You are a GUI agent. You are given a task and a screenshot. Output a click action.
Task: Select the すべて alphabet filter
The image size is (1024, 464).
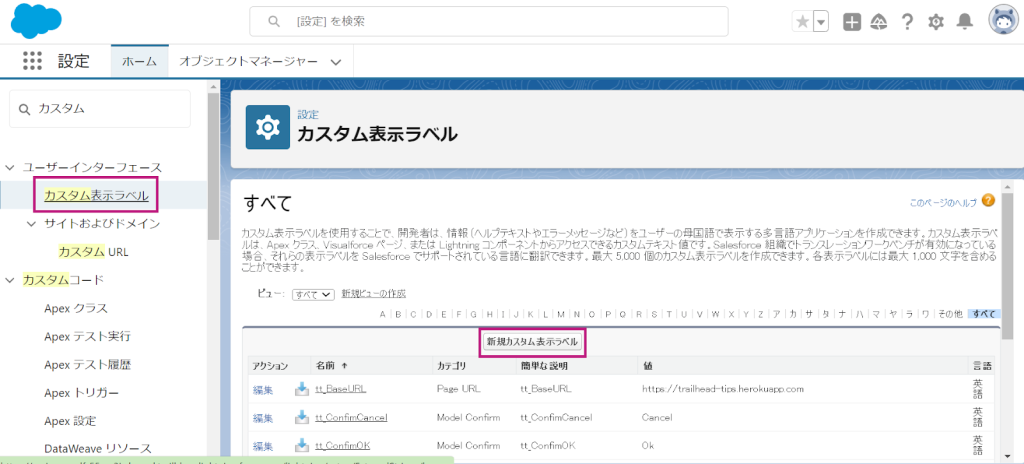pyautogui.click(x=984, y=314)
